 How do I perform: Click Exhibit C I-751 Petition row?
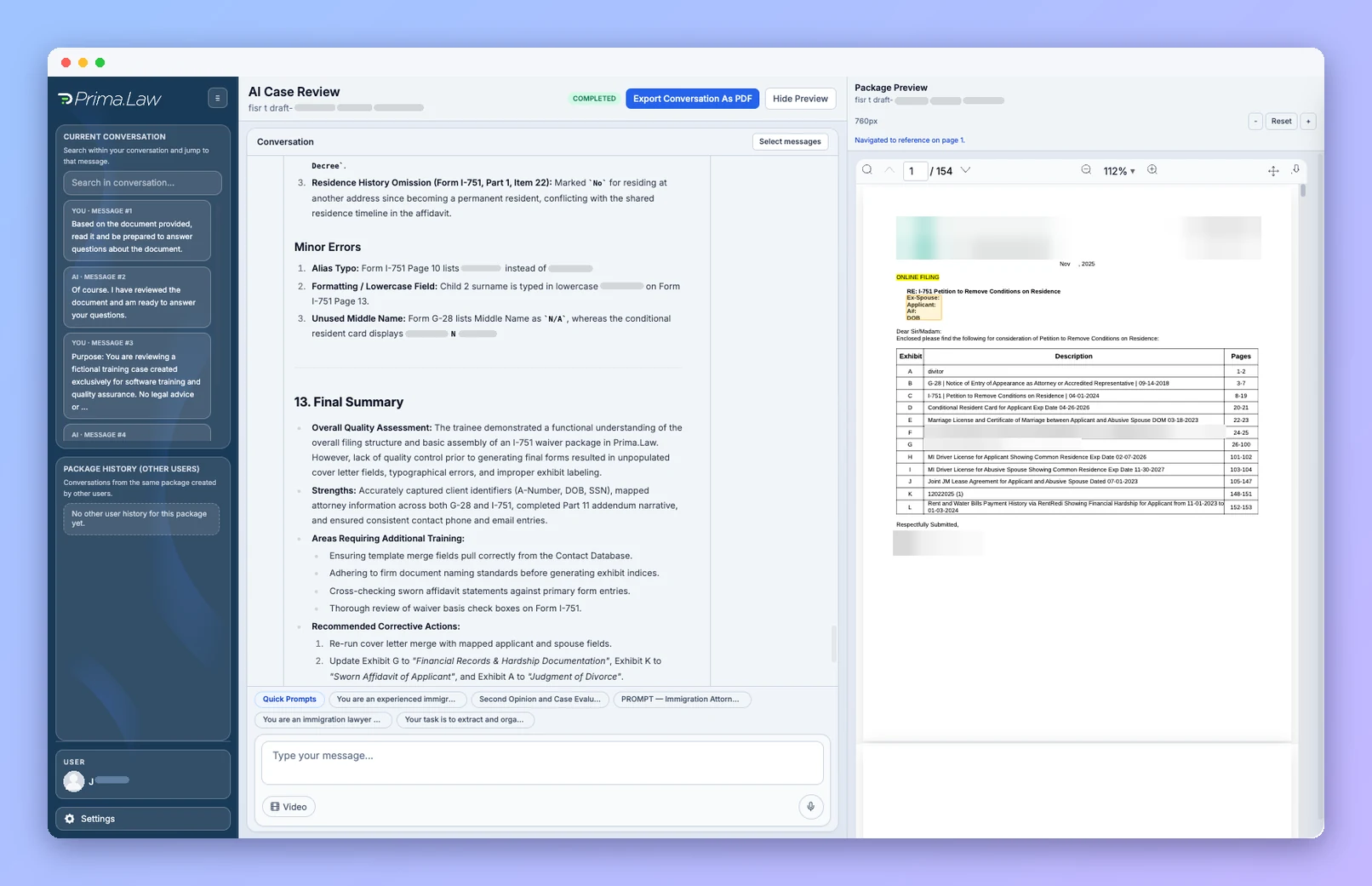(1077, 396)
